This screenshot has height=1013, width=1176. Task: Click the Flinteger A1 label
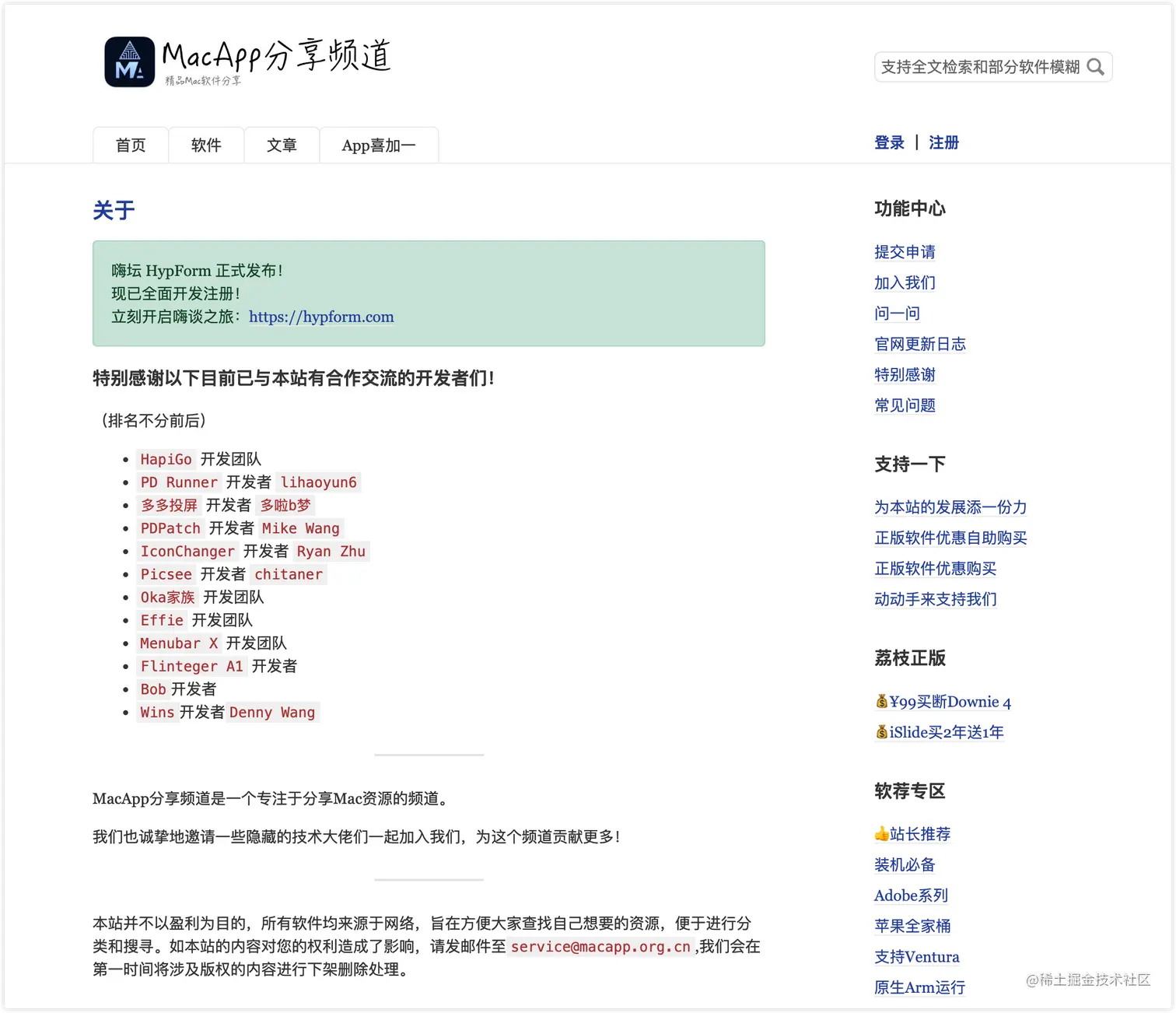[191, 666]
